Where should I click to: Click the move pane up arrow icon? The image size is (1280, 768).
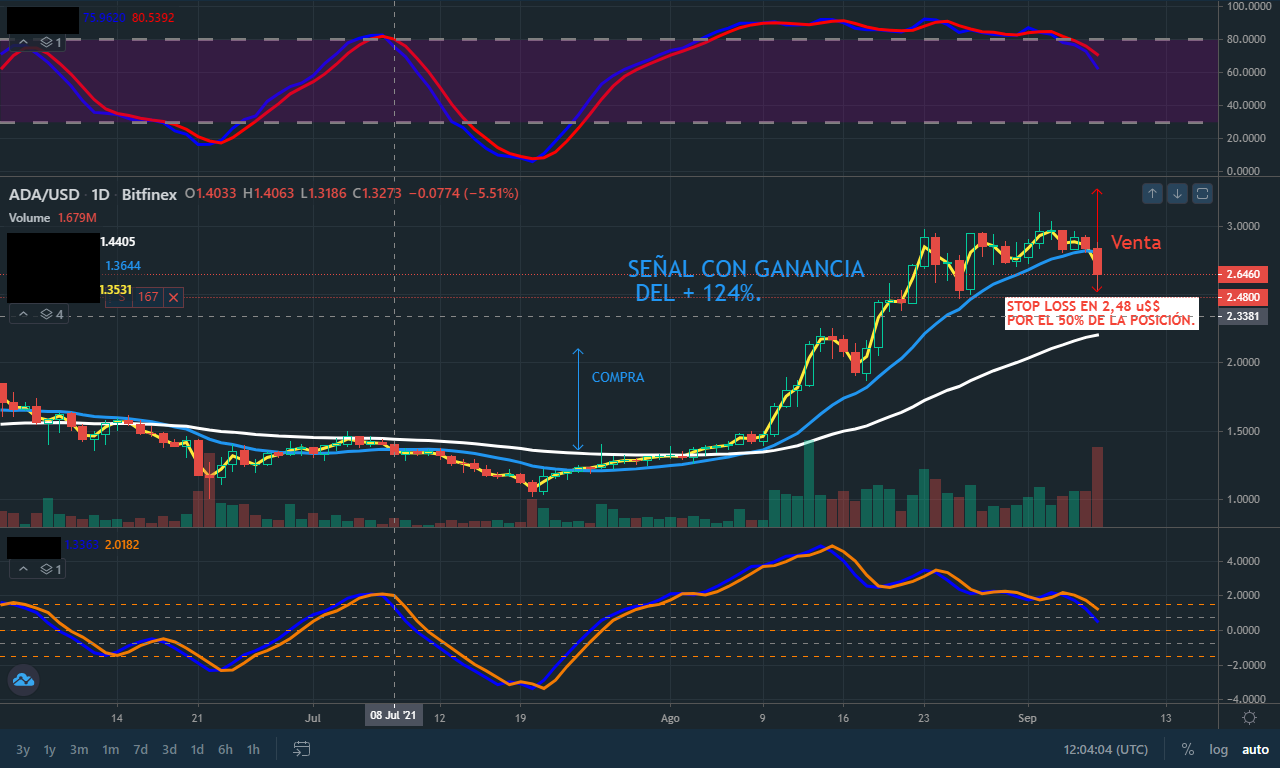1152,193
